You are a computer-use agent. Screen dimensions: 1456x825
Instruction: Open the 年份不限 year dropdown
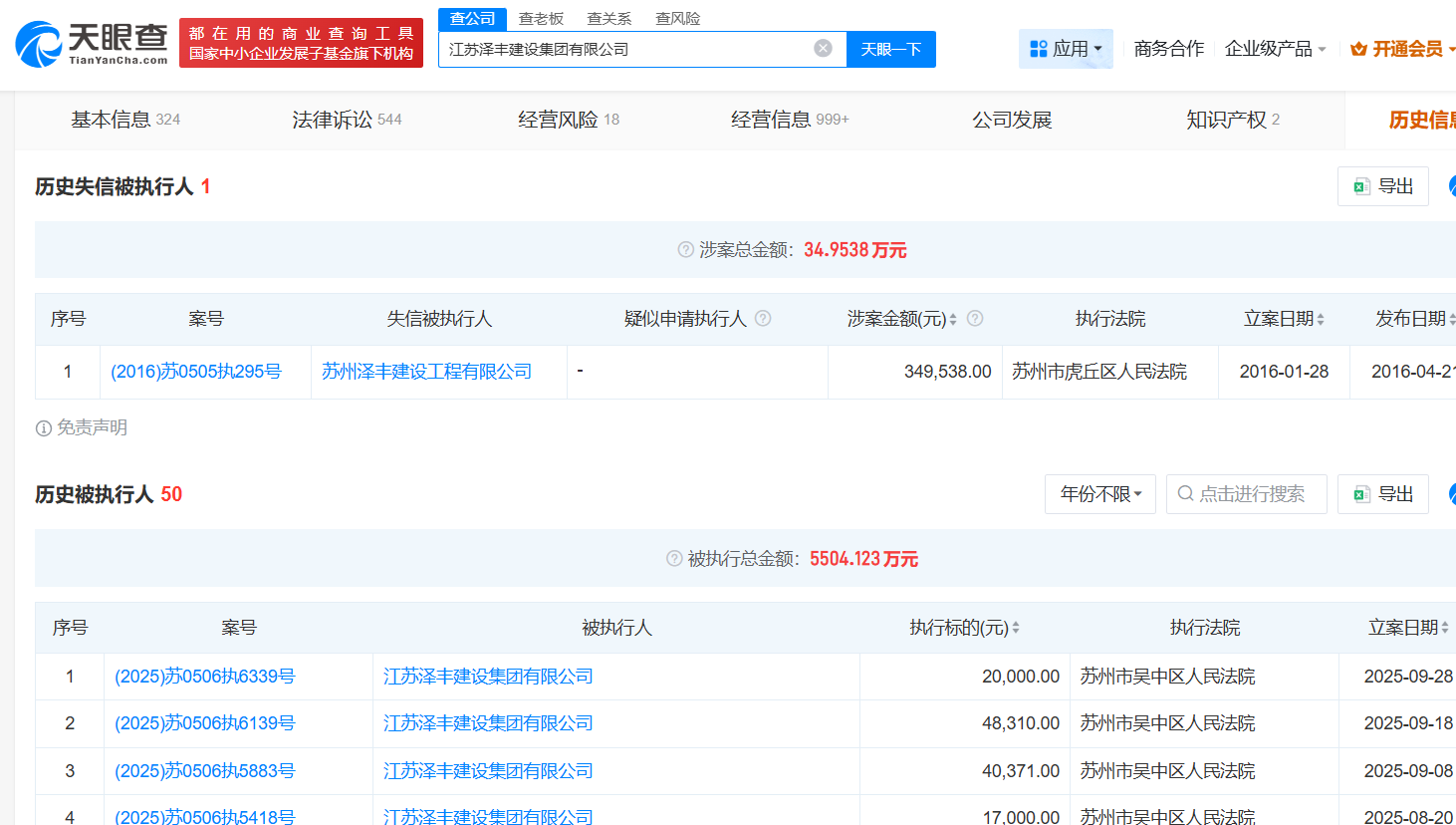point(1099,494)
